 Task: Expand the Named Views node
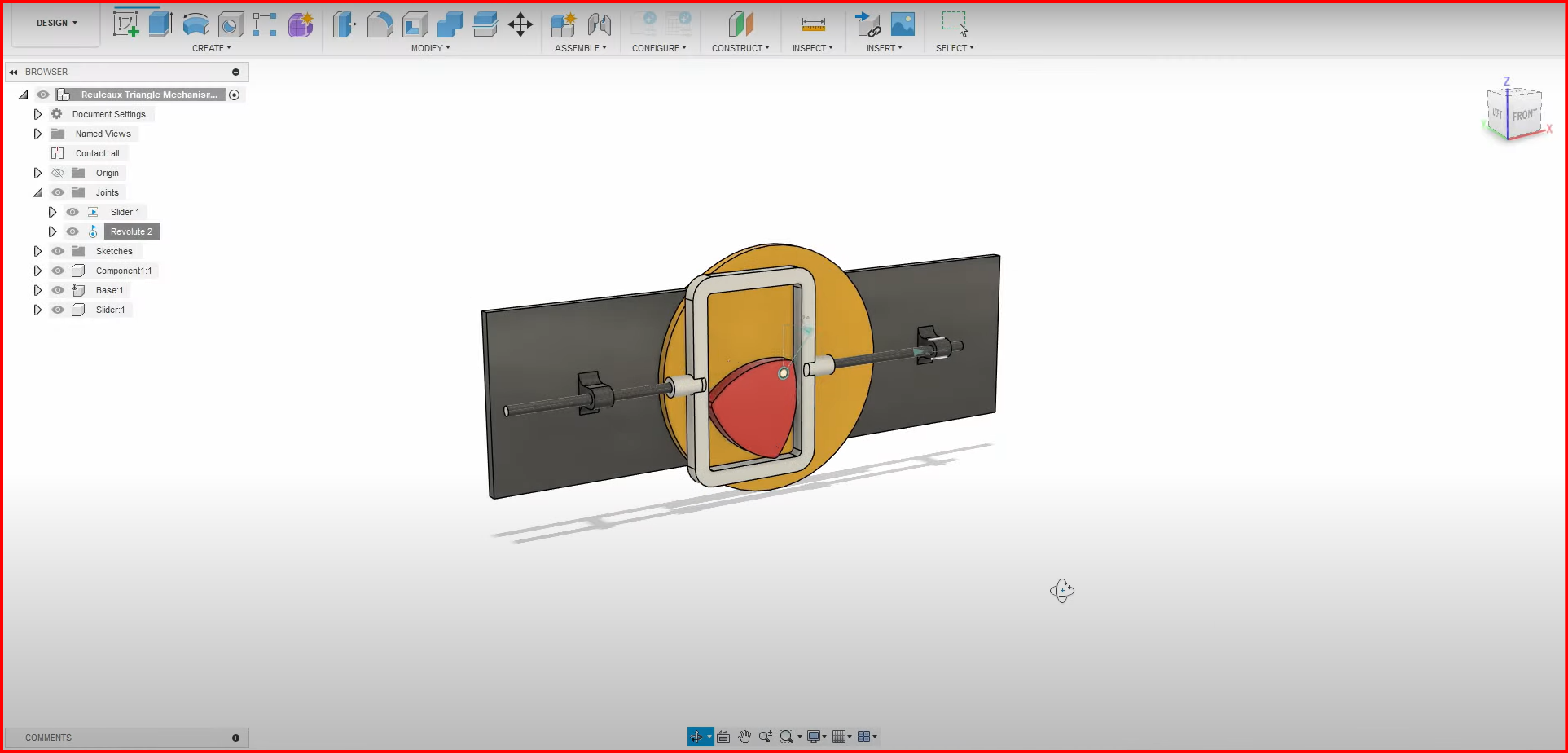point(37,134)
